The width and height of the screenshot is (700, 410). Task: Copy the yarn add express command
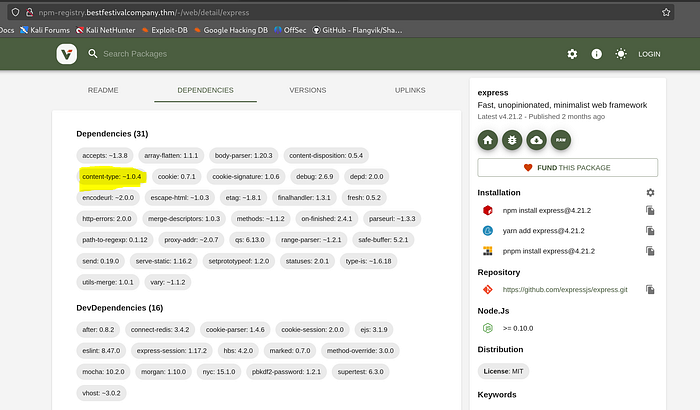[x=650, y=231]
